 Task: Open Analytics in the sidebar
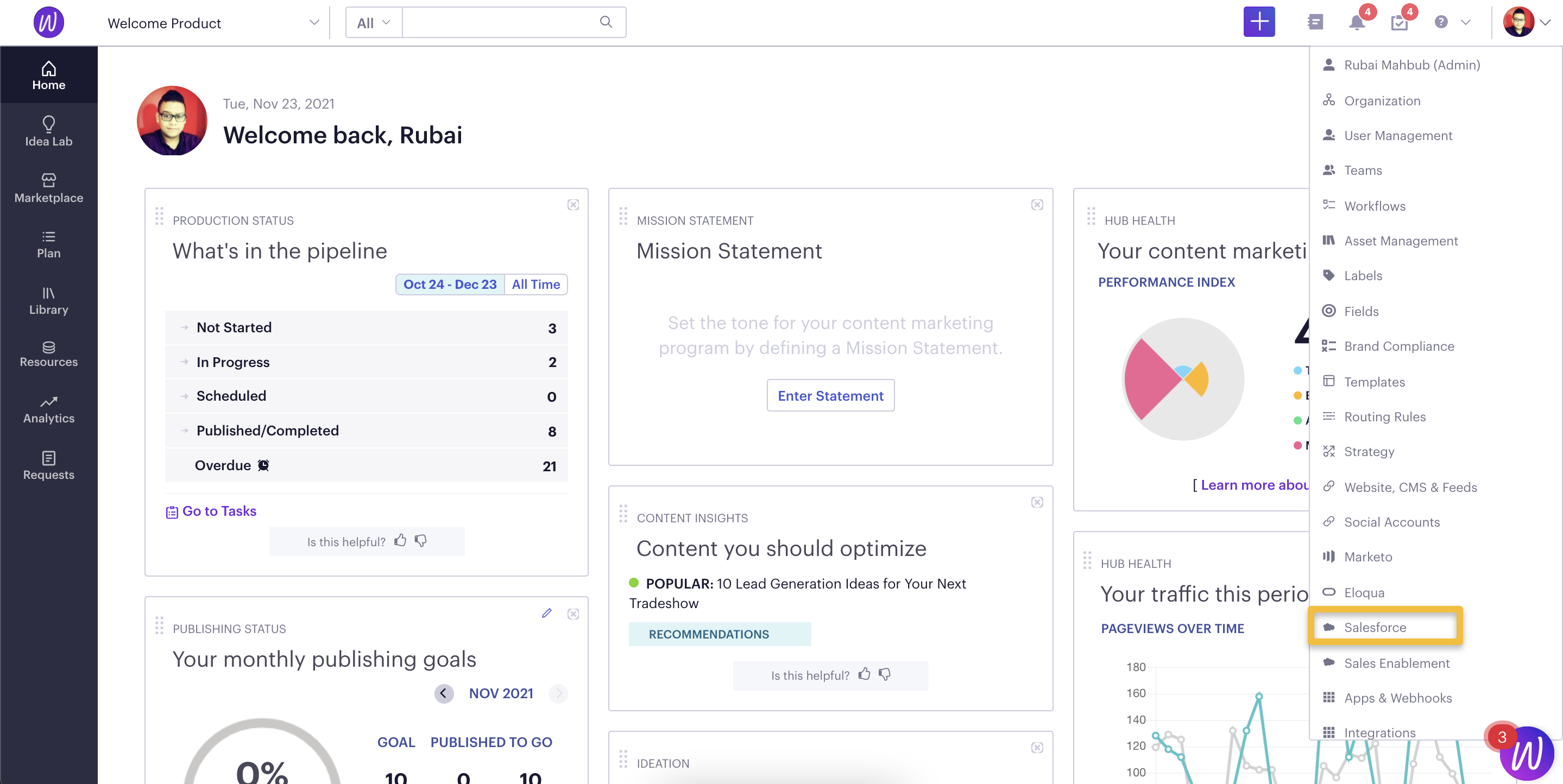click(x=48, y=409)
